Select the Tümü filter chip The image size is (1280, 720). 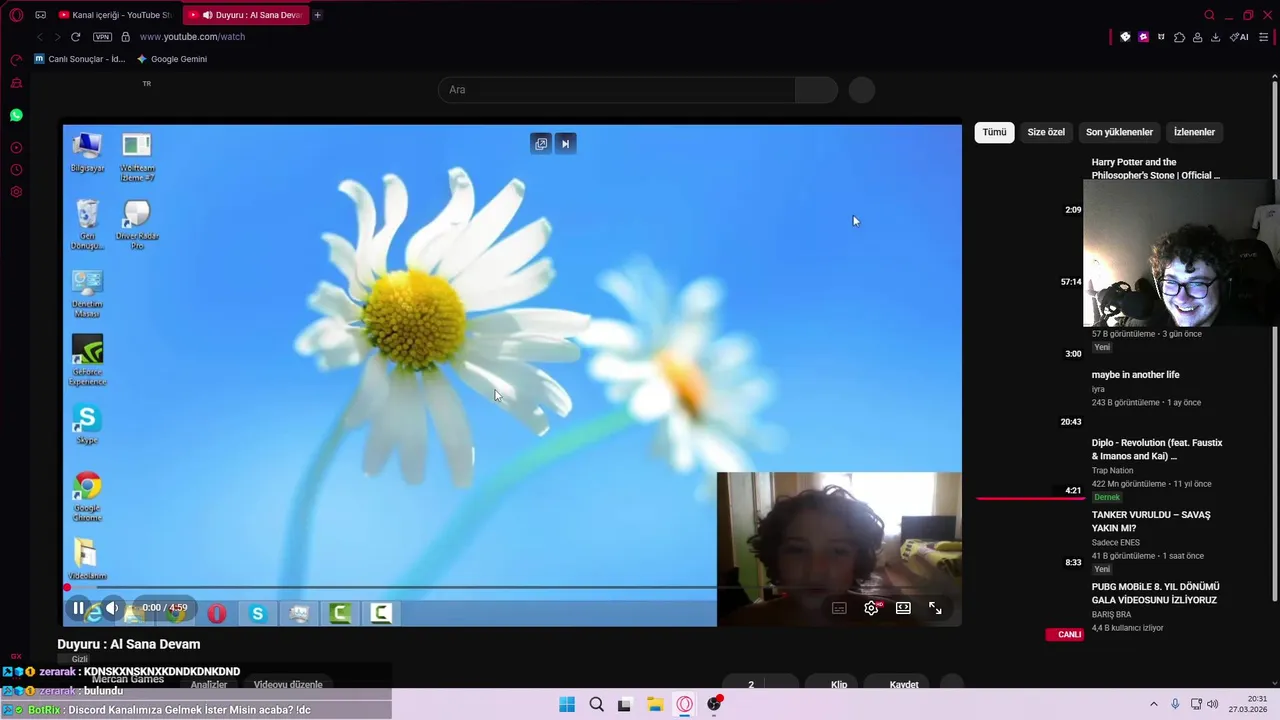tap(994, 132)
